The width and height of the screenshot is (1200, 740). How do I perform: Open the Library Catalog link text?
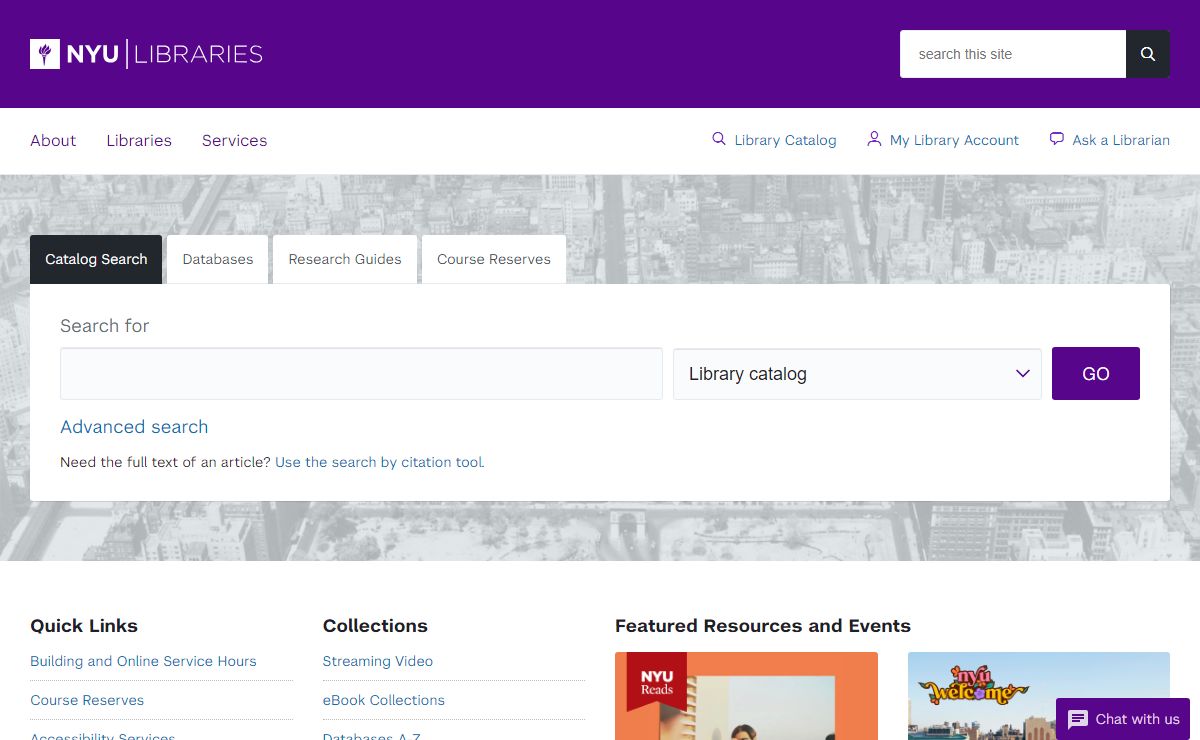[x=785, y=140]
